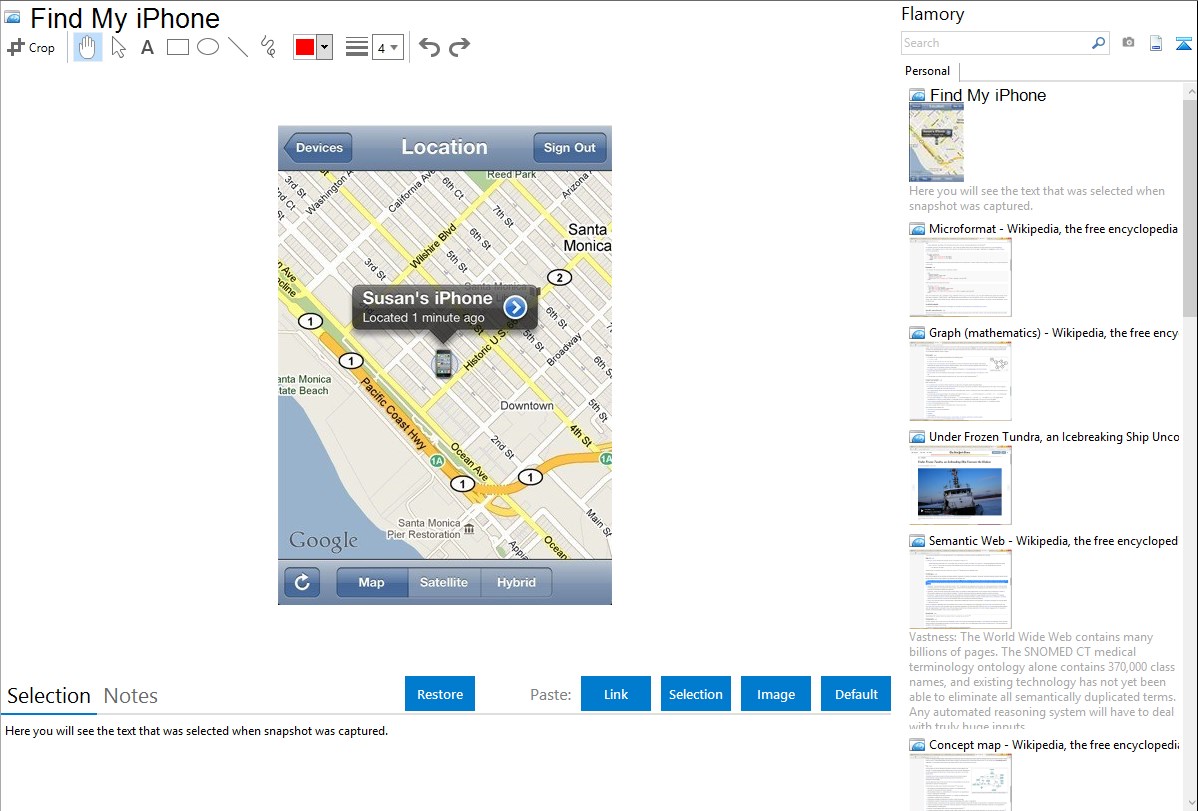
Task: Select the Crop tool
Action: point(31,47)
